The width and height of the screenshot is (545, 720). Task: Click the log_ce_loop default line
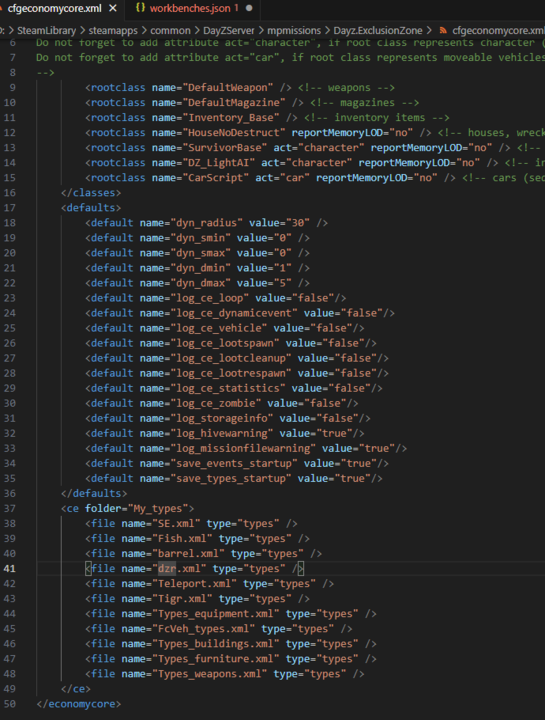(x=215, y=298)
